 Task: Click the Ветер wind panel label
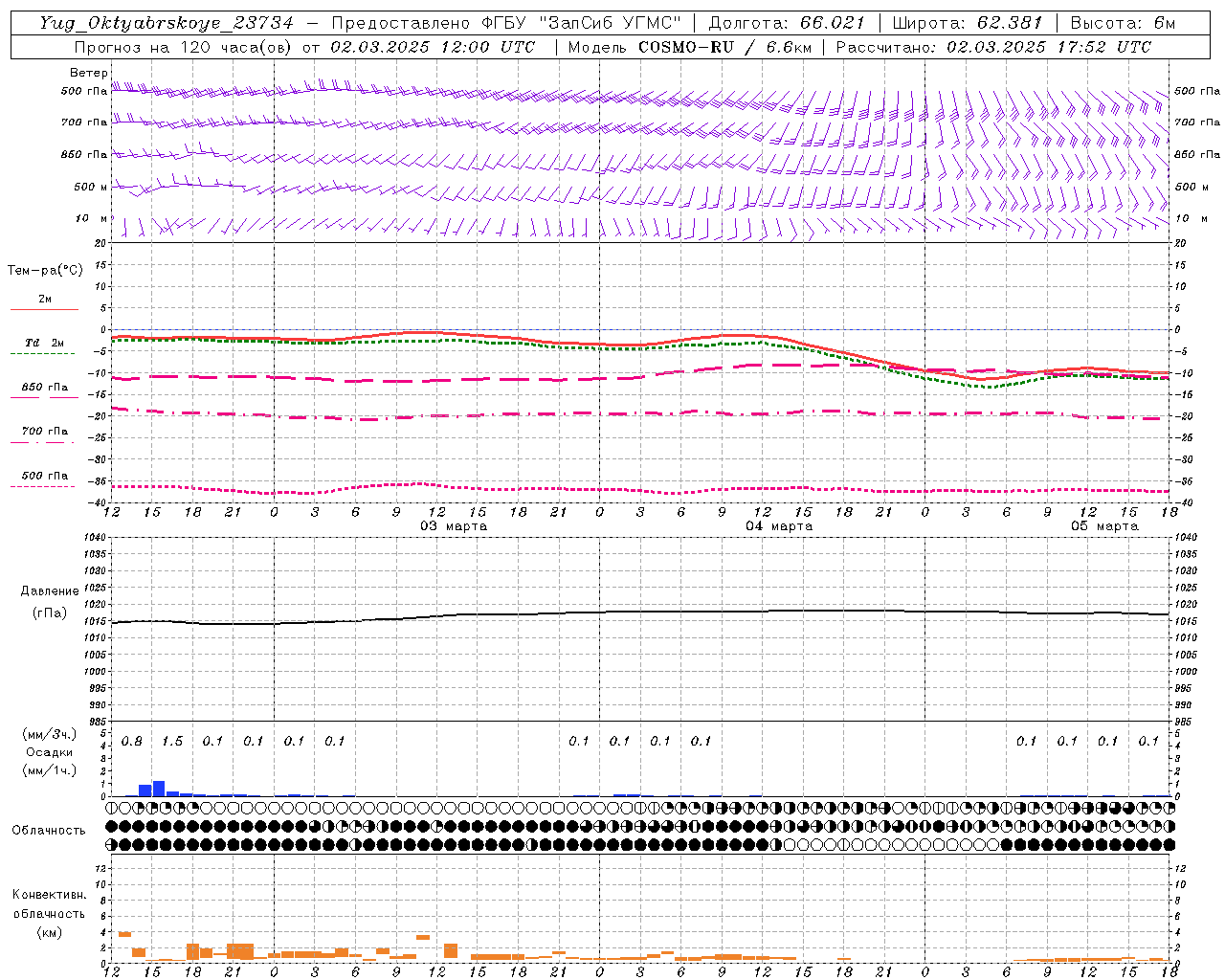[88, 73]
